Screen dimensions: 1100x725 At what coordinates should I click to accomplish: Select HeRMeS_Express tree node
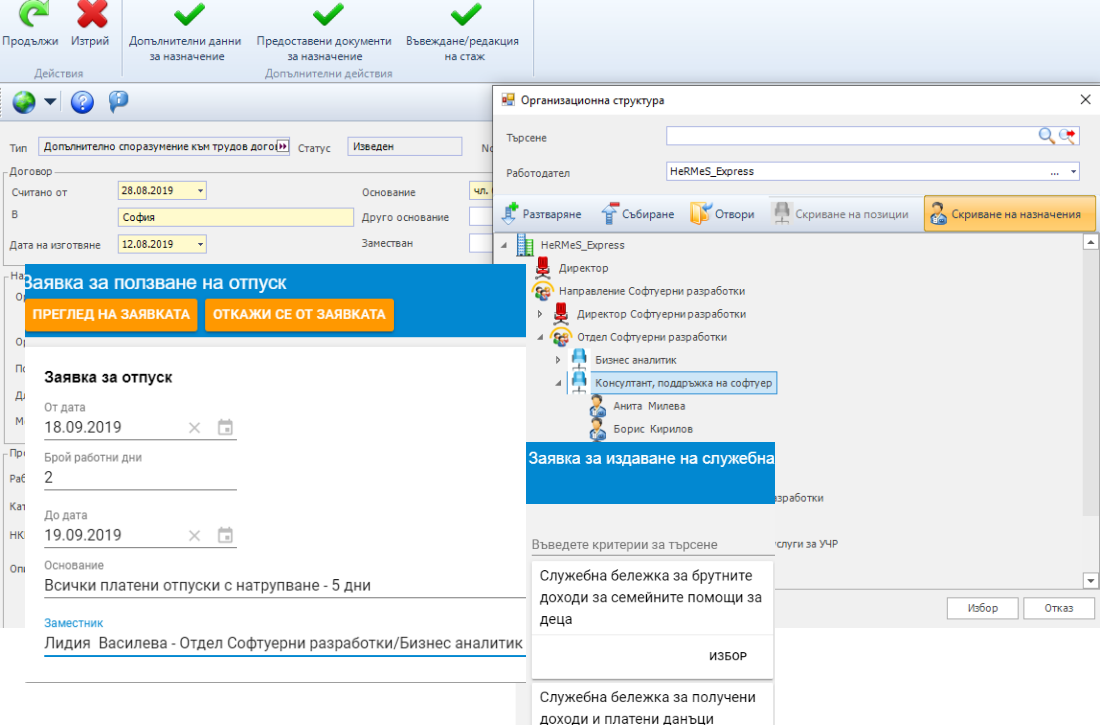[x=582, y=245]
